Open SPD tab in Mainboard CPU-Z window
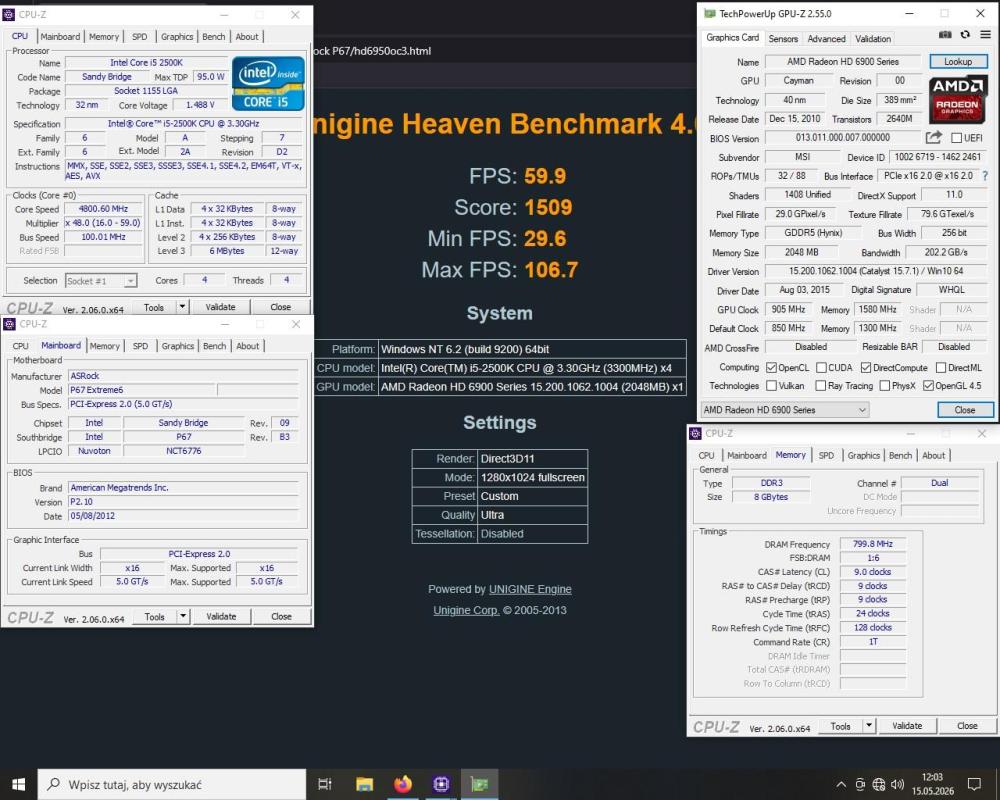This screenshot has height=800, width=1000. [x=140, y=346]
